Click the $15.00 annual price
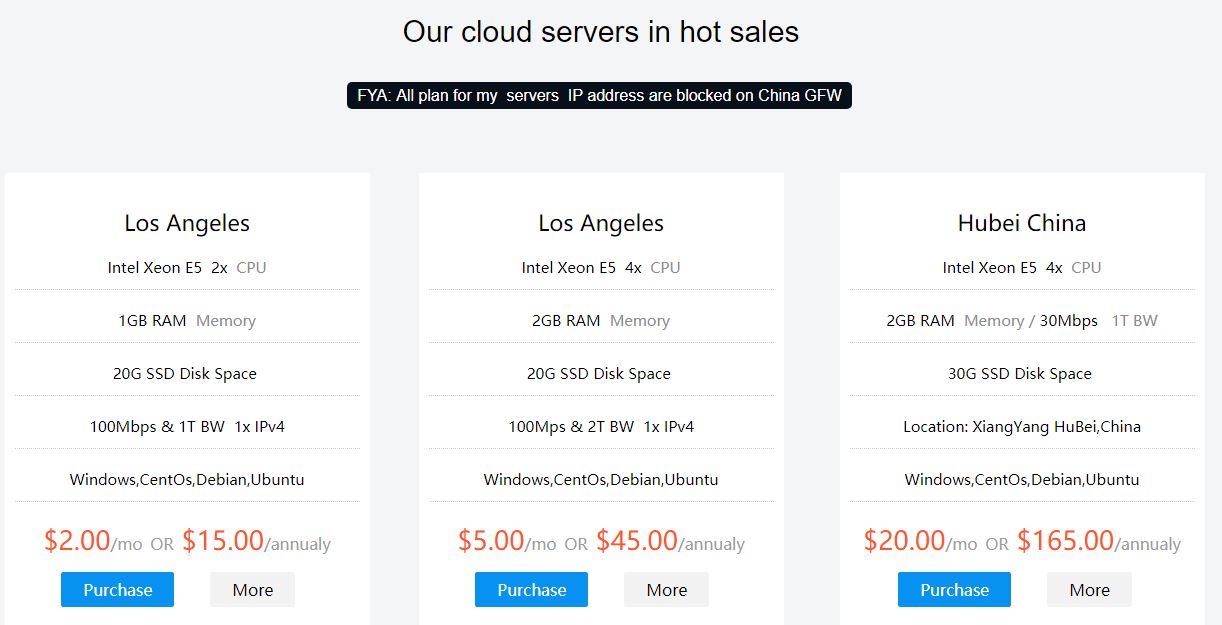Image resolution: width=1222 pixels, height=625 pixels. (223, 541)
